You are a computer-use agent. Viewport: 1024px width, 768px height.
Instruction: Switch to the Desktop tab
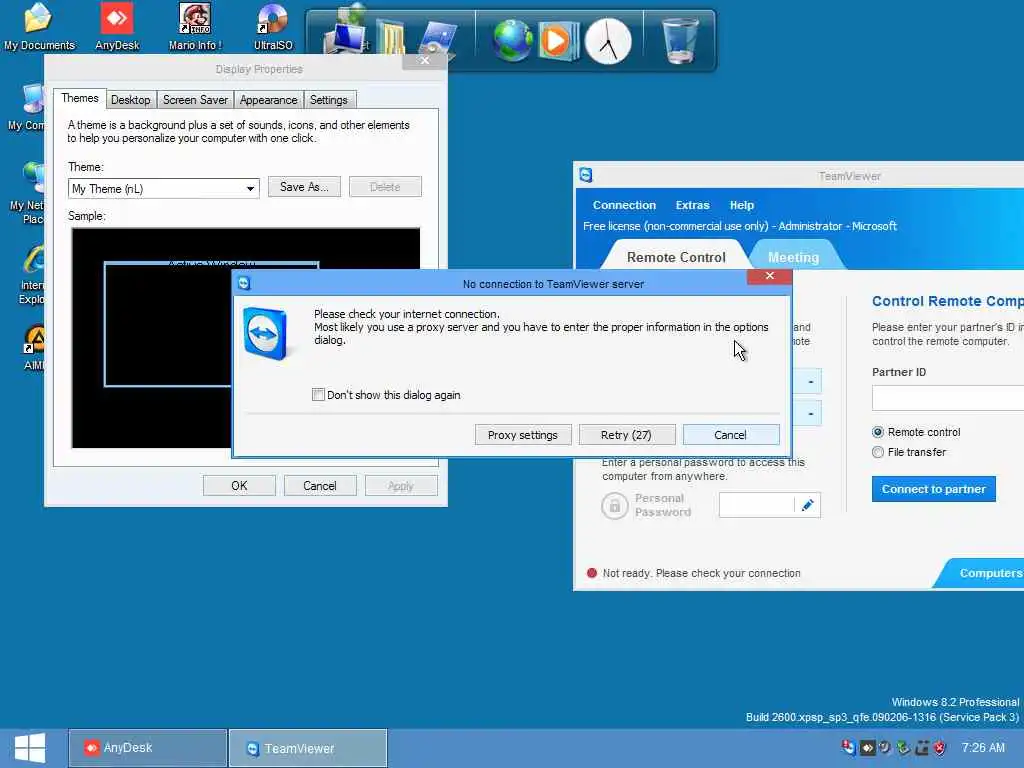point(131,100)
